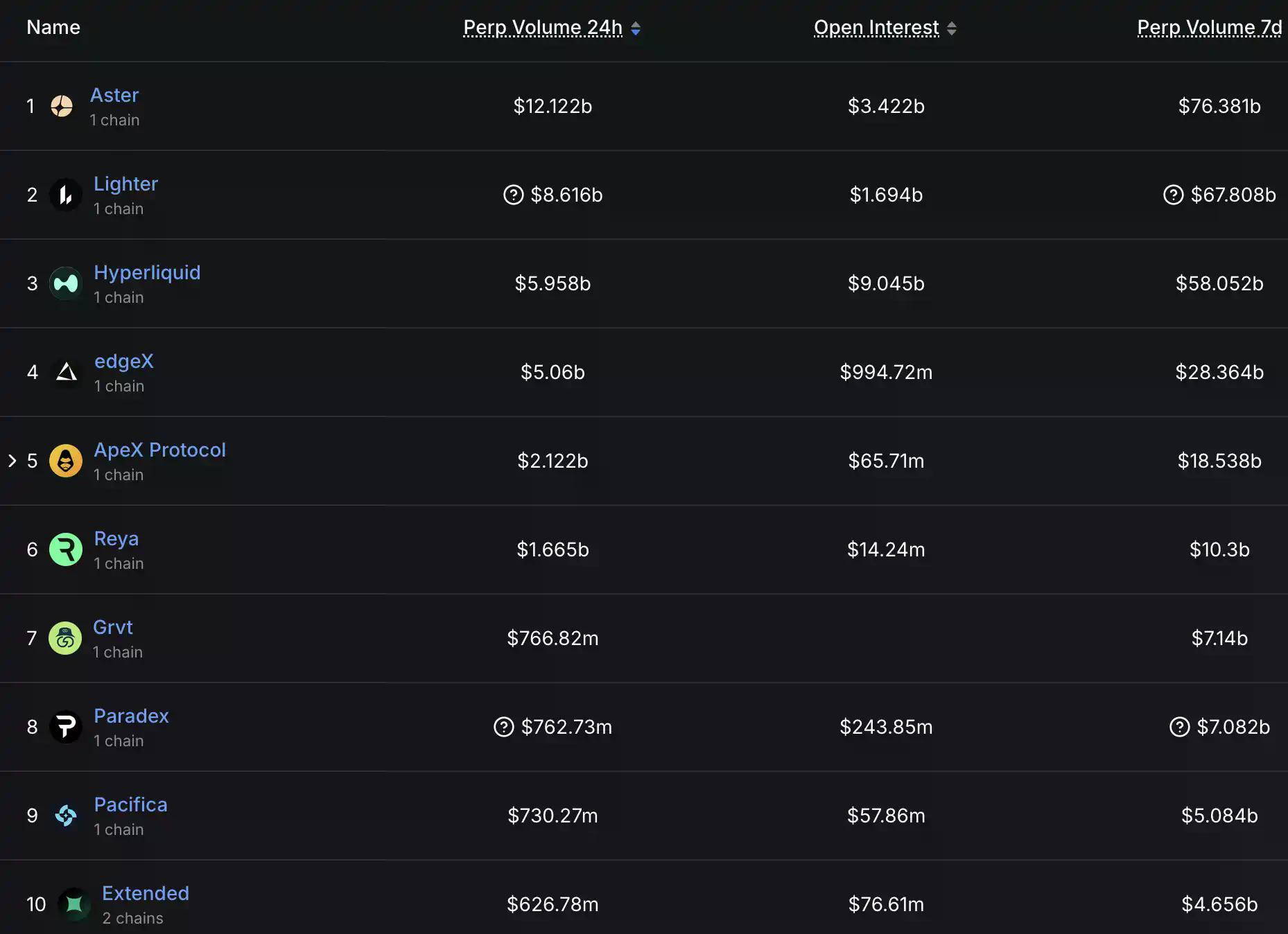
Task: Click the Perp Volume 7d column header
Action: pyautogui.click(x=1209, y=28)
